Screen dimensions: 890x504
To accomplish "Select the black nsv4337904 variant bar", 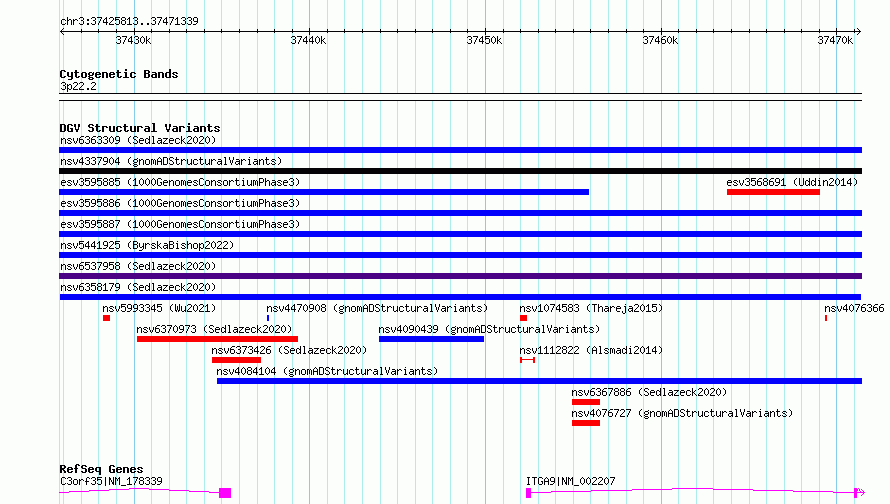I will (460, 171).
